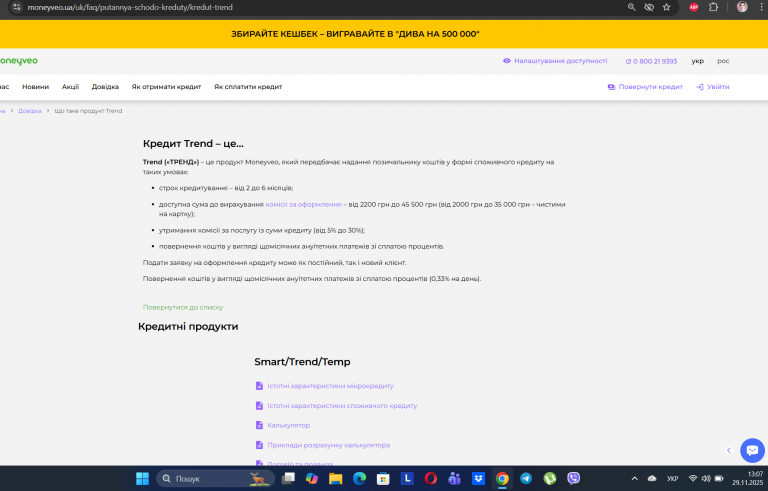Click the 'Кредитні продукти' heading
This screenshot has height=491, width=768.
(x=188, y=326)
